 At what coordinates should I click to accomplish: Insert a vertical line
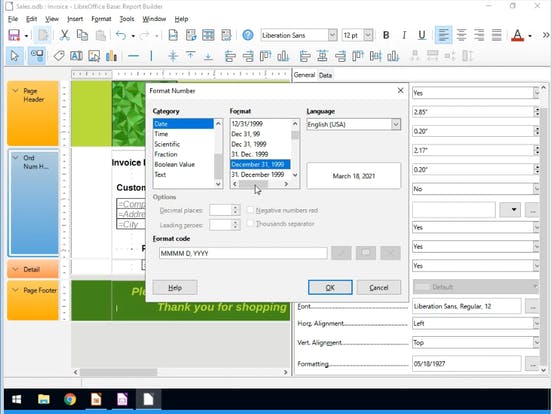[x=151, y=56]
